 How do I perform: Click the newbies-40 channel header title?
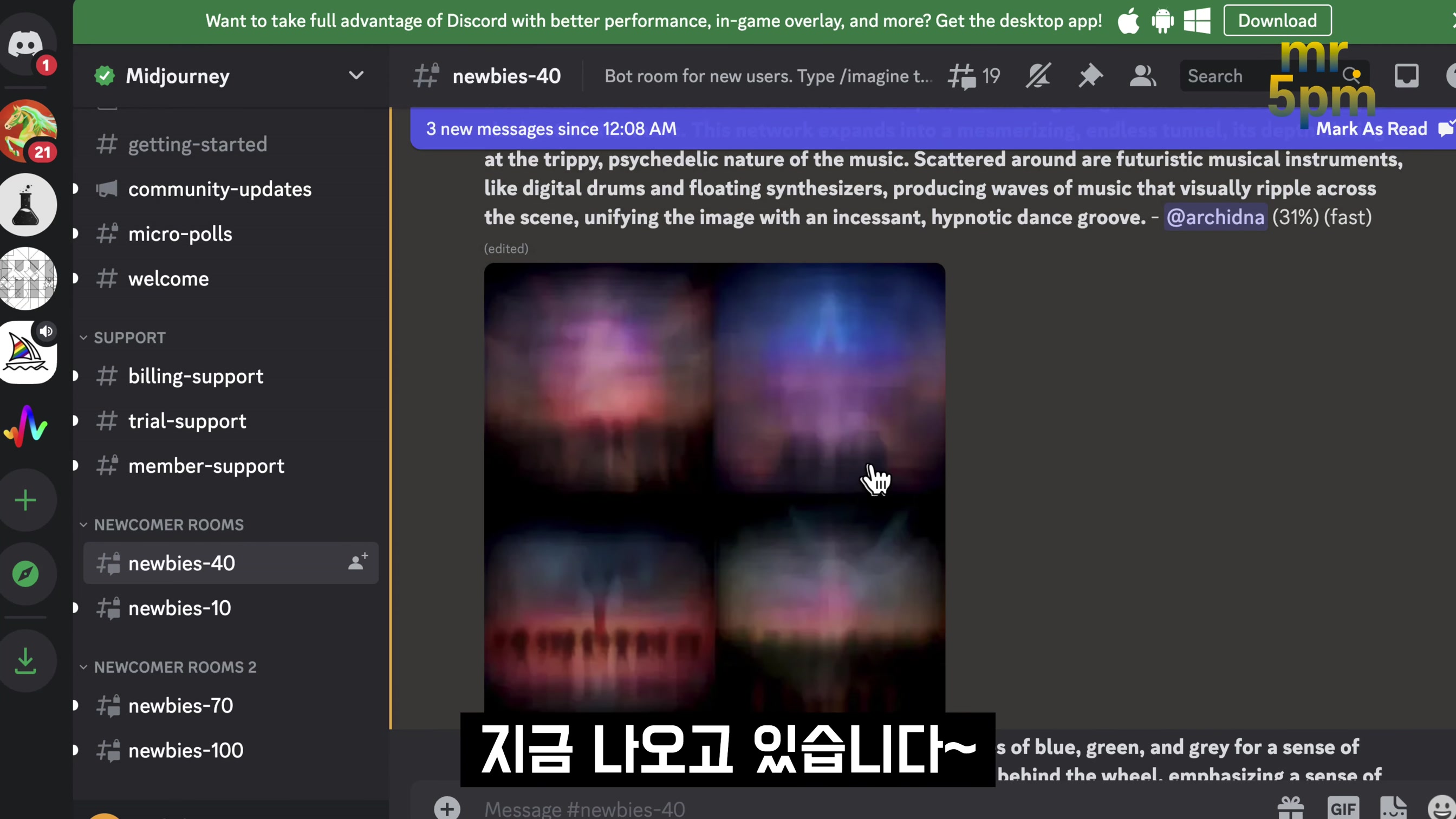coord(506,76)
